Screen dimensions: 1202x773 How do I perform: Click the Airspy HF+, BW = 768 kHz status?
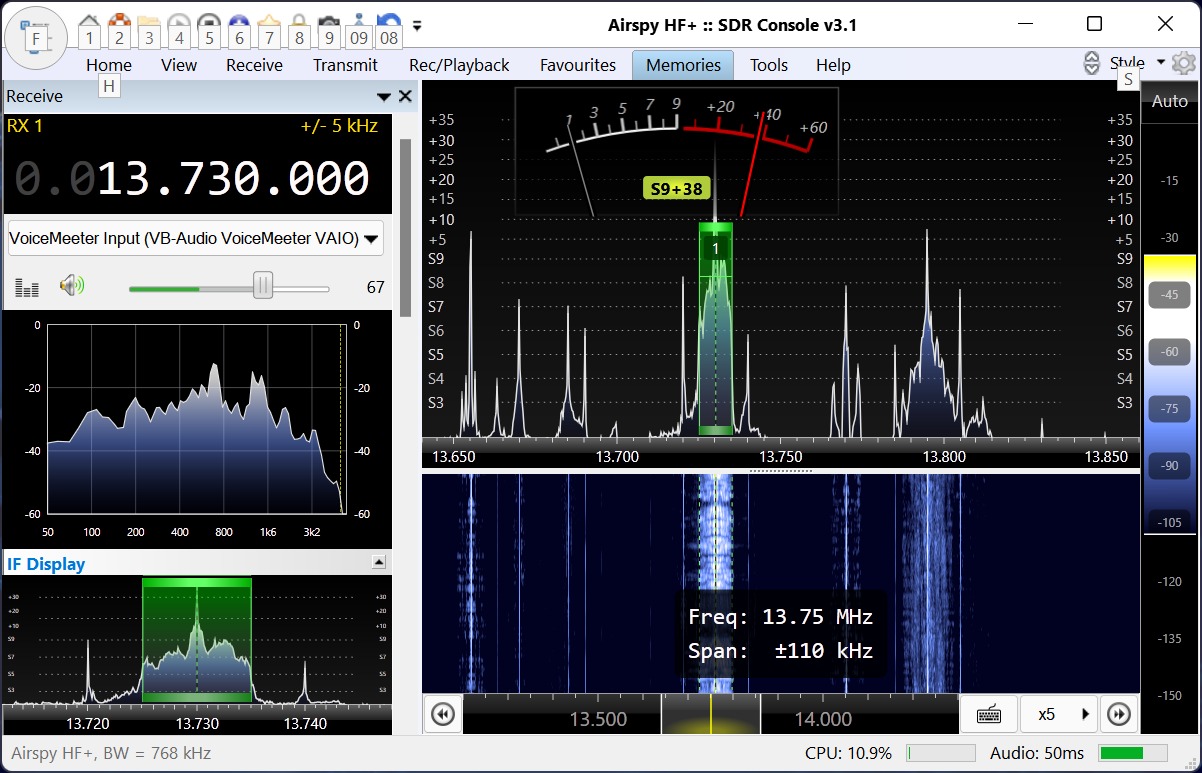[111, 753]
